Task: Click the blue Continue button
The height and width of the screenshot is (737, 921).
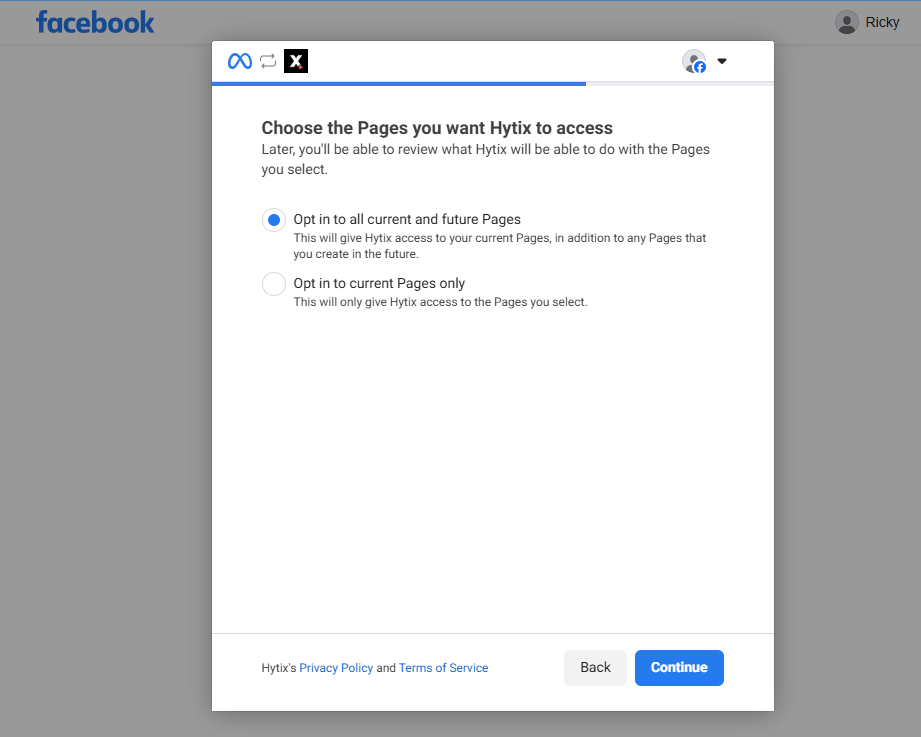Action: (679, 668)
